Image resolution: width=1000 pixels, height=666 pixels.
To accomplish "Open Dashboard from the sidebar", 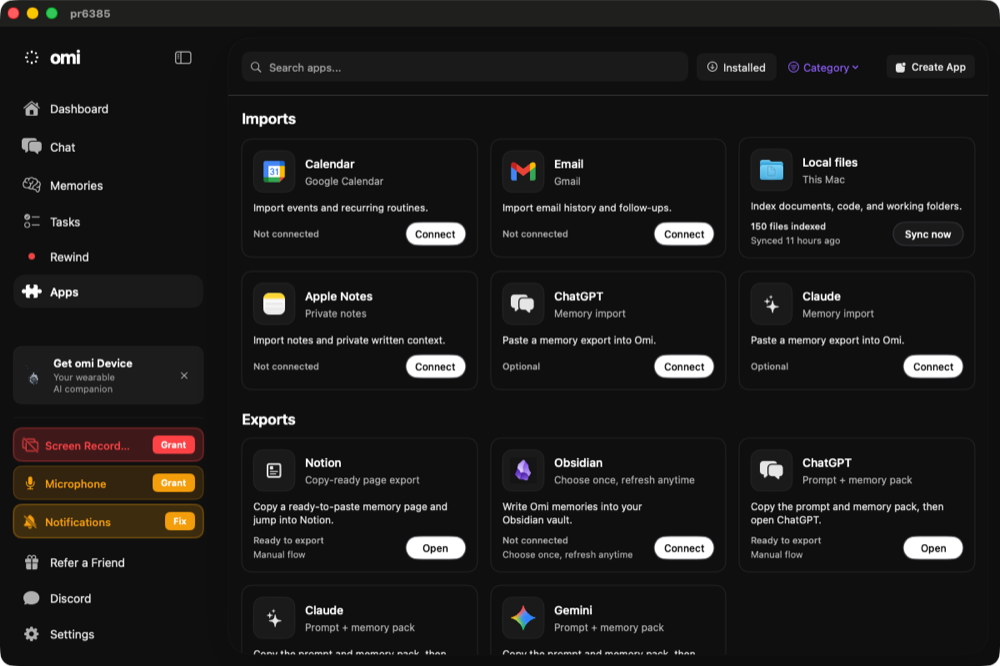I will coord(108,109).
